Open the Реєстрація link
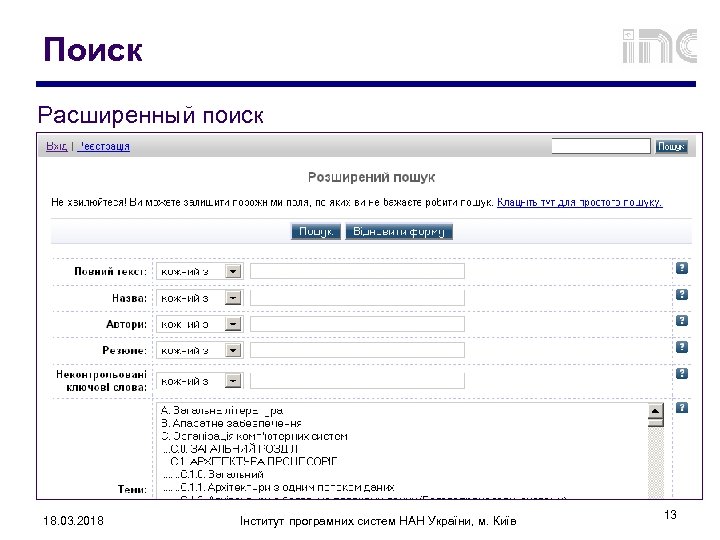Viewport: 720px width, 540px height. [103, 146]
